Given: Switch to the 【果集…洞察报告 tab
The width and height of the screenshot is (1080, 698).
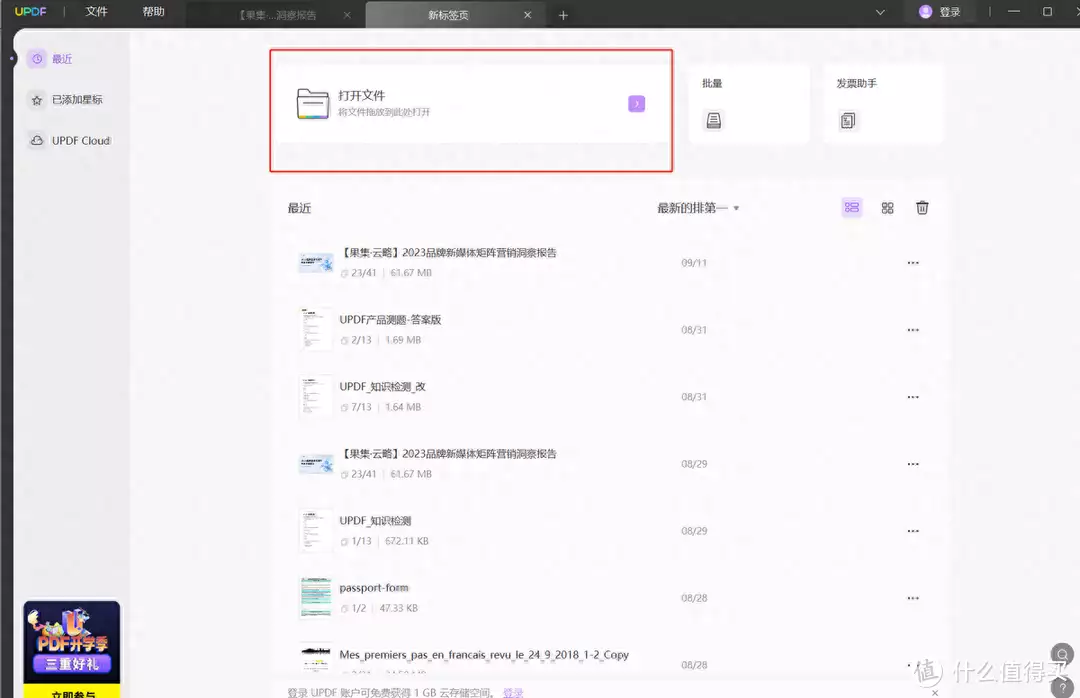Looking at the screenshot, I should click(x=277, y=15).
